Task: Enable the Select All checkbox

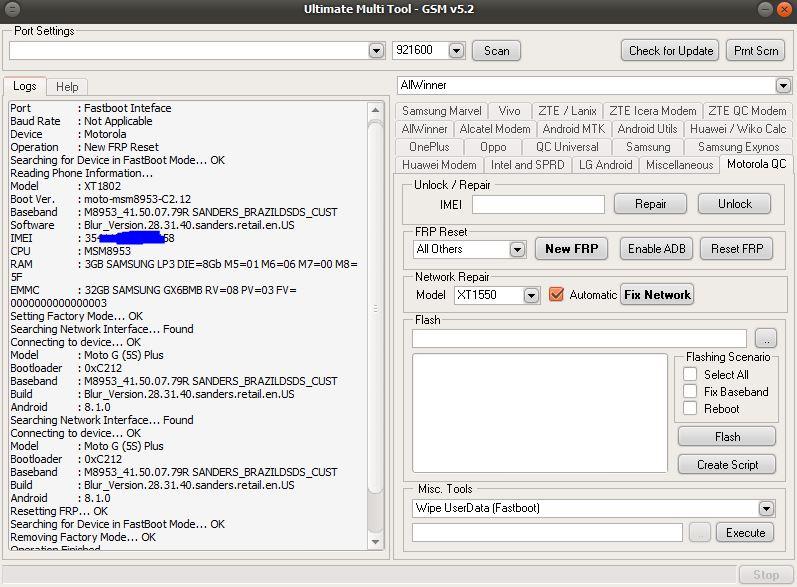Action: (690, 375)
